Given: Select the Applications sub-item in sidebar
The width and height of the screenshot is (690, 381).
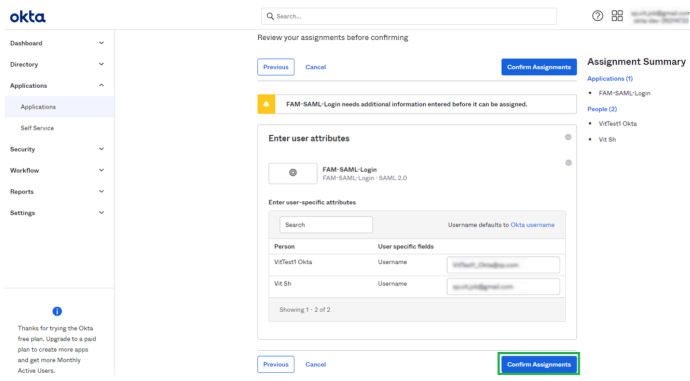Looking at the screenshot, I should pos(38,107).
